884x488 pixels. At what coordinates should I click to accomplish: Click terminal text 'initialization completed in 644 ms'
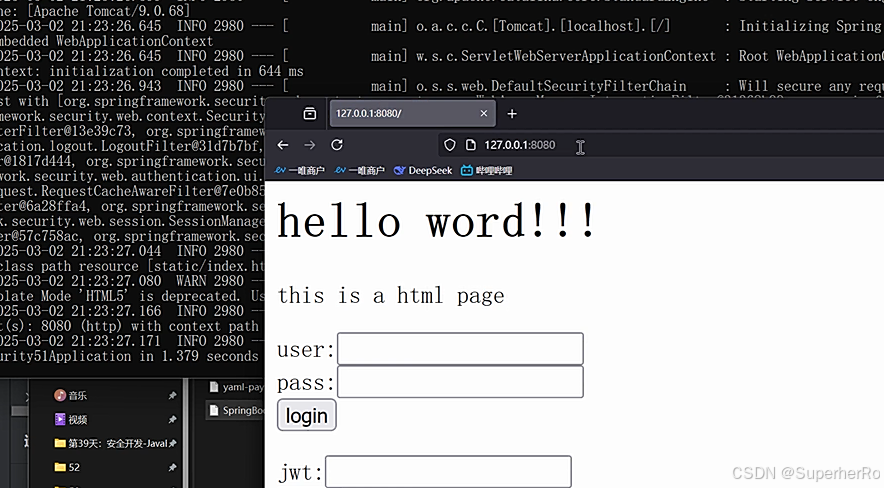[176, 71]
